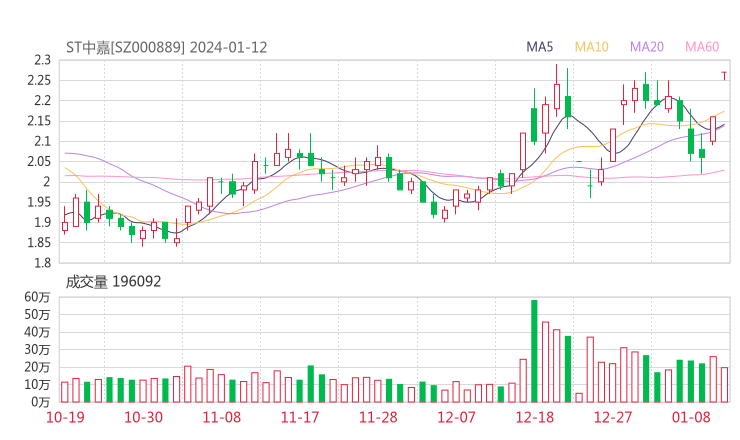The width and height of the screenshot is (740, 440).
Task: Click the 2.1 price axis label
Action: coord(42,141)
